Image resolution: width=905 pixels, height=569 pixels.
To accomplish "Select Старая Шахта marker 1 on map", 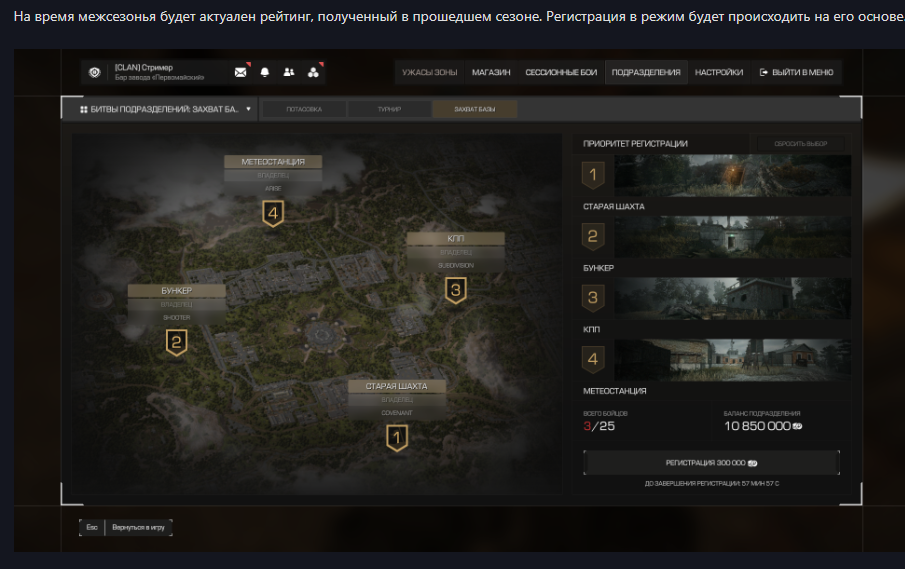I will coord(397,437).
